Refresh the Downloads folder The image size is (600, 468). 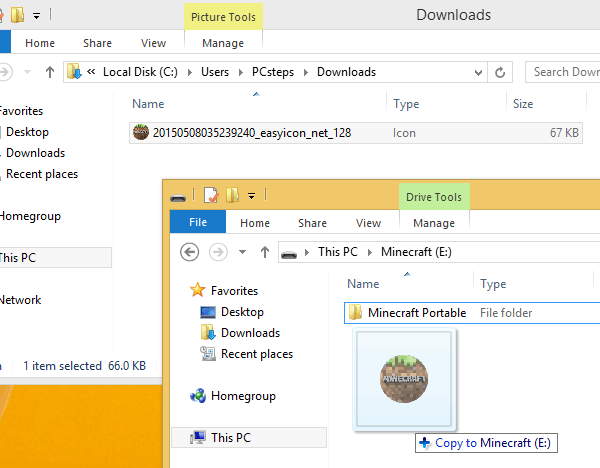tap(500, 72)
